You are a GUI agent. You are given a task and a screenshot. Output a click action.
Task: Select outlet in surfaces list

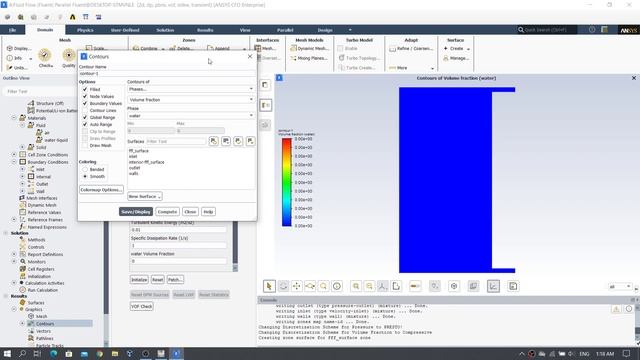[134, 168]
